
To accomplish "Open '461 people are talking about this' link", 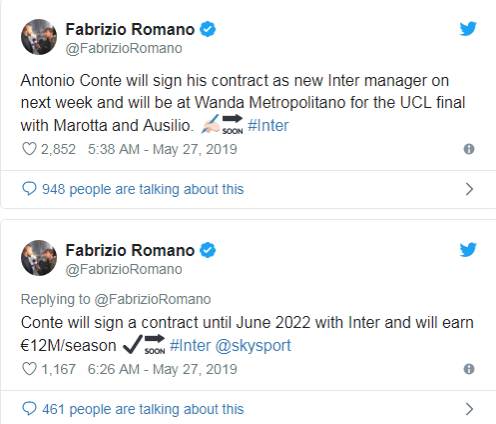I will (x=143, y=409).
